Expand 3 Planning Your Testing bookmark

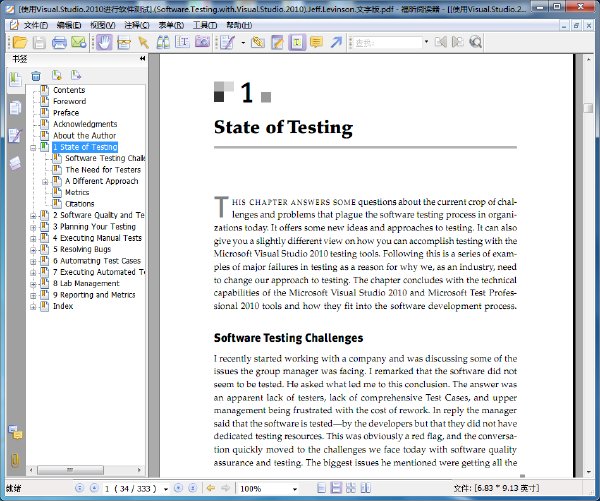(33, 227)
